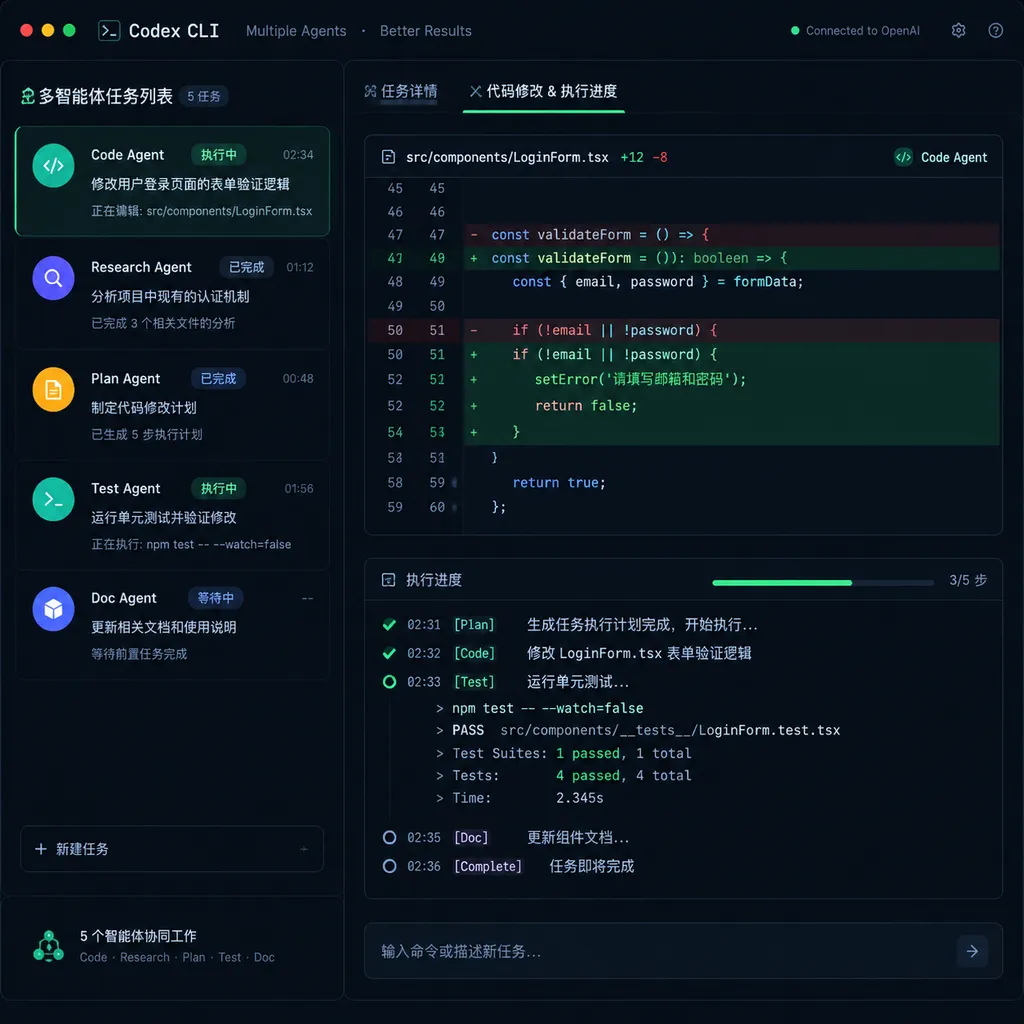Click the 3/5 步 step counter
The image size is (1024, 1024).
point(968,580)
